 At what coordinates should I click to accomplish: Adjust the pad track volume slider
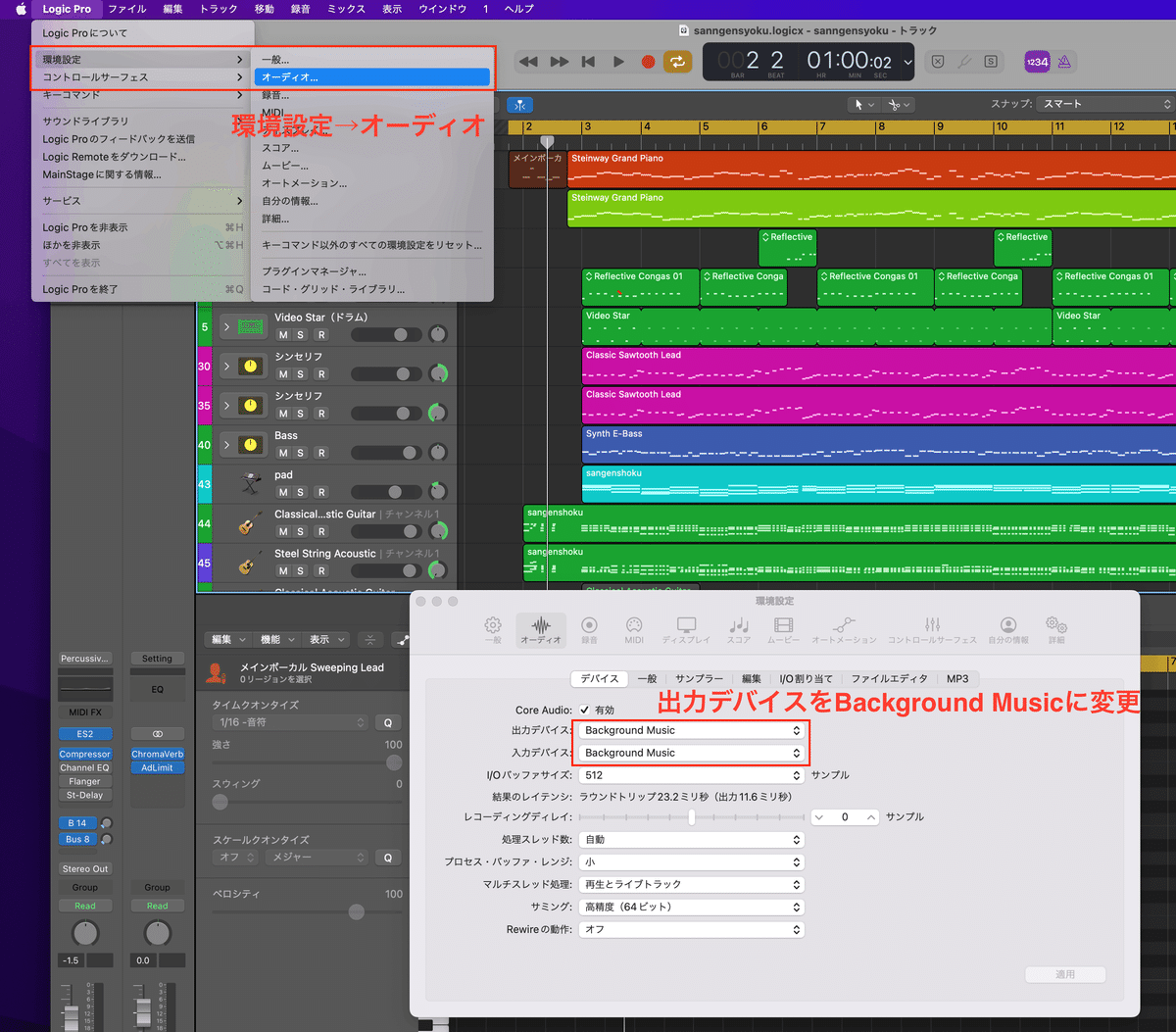tap(387, 492)
